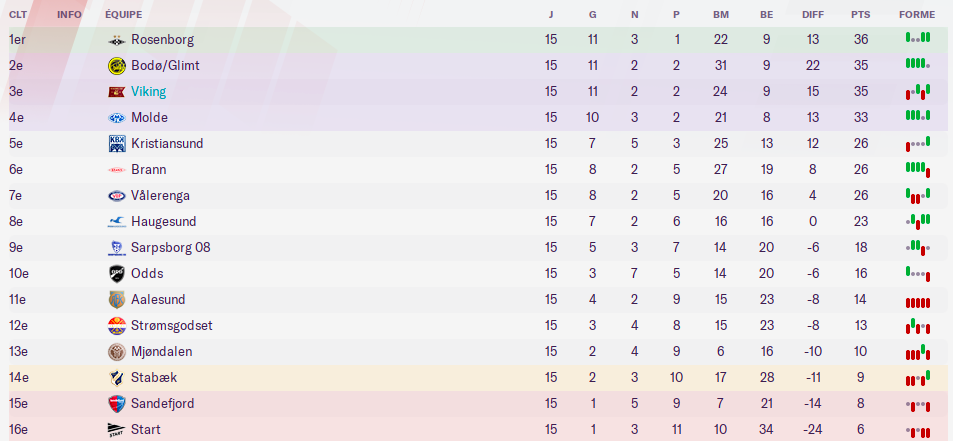Open the Brann team name link

[x=148, y=170]
